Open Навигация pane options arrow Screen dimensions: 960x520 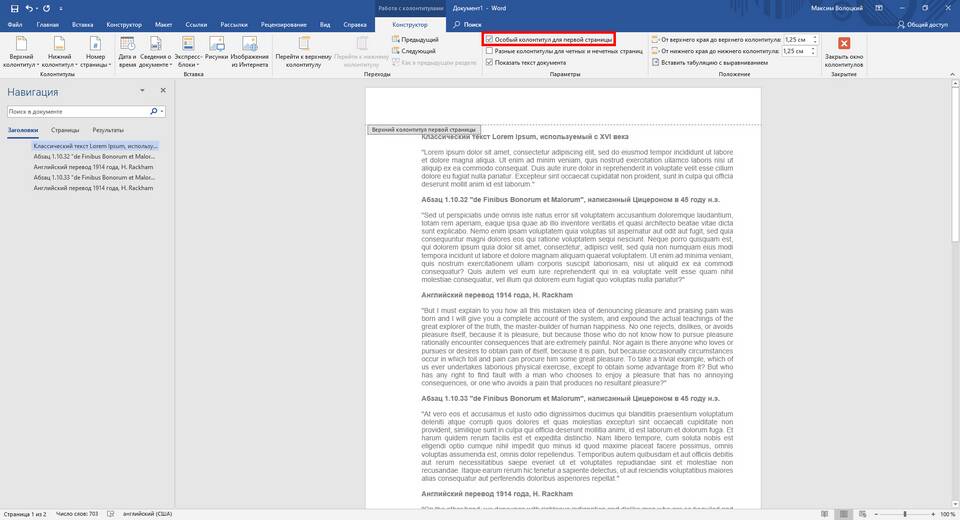pyautogui.click(x=142, y=91)
